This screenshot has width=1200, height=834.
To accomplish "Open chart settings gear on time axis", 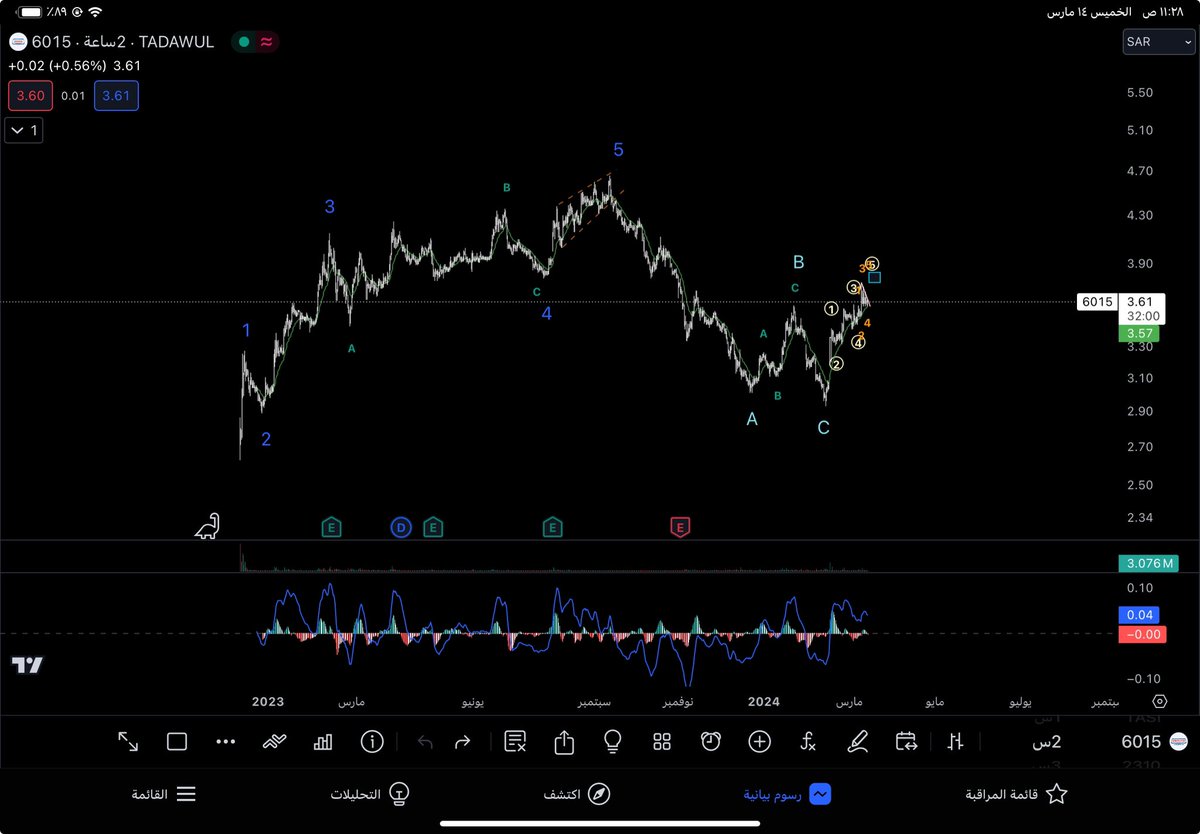I will pyautogui.click(x=1160, y=702).
